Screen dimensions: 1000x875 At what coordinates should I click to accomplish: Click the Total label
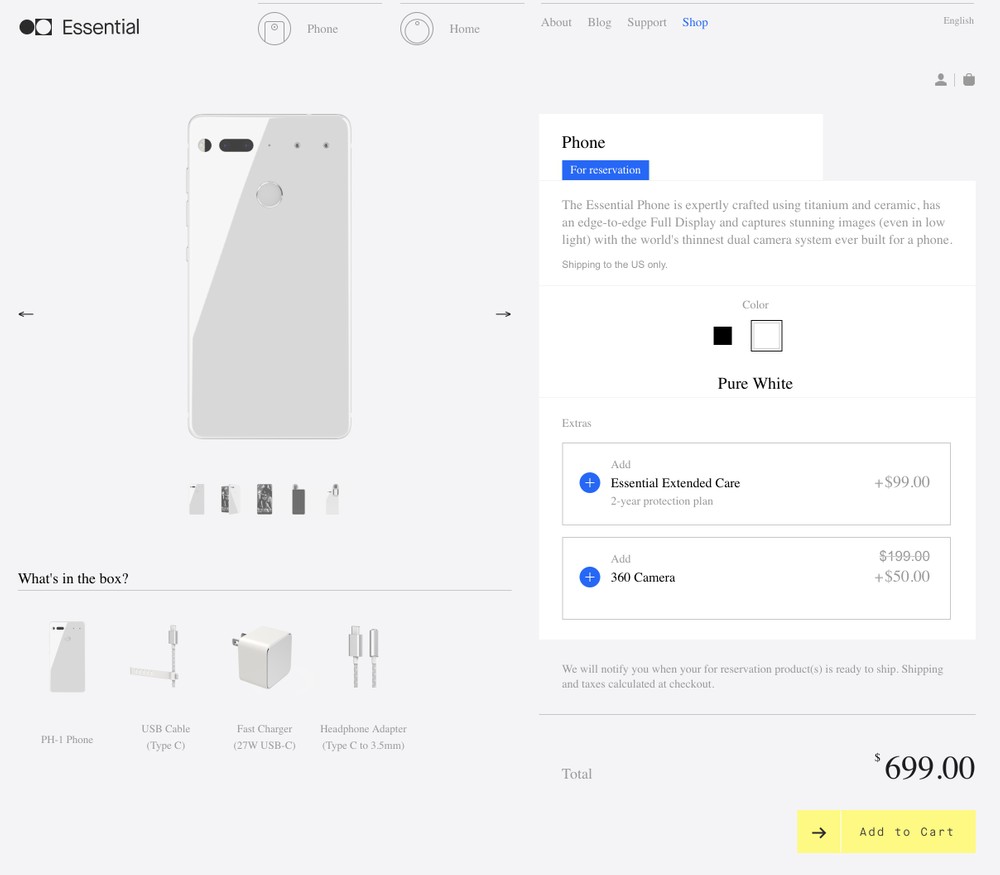coord(577,774)
